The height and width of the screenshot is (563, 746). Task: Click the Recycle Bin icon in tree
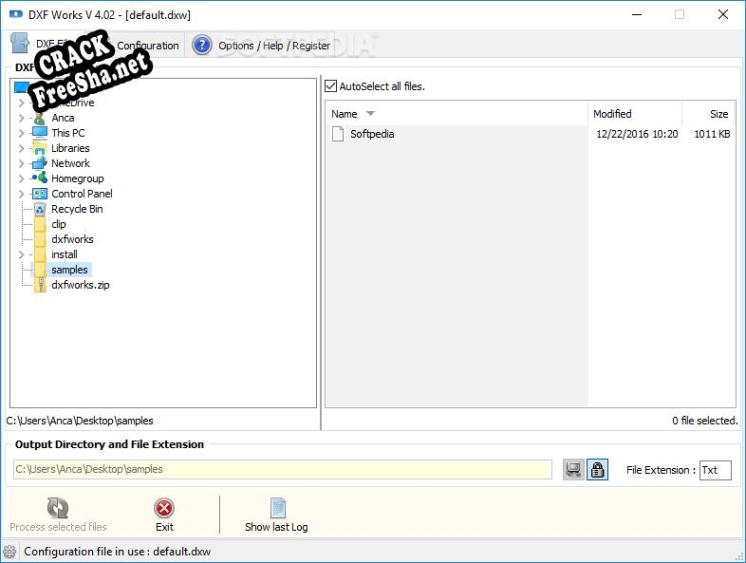[40, 209]
